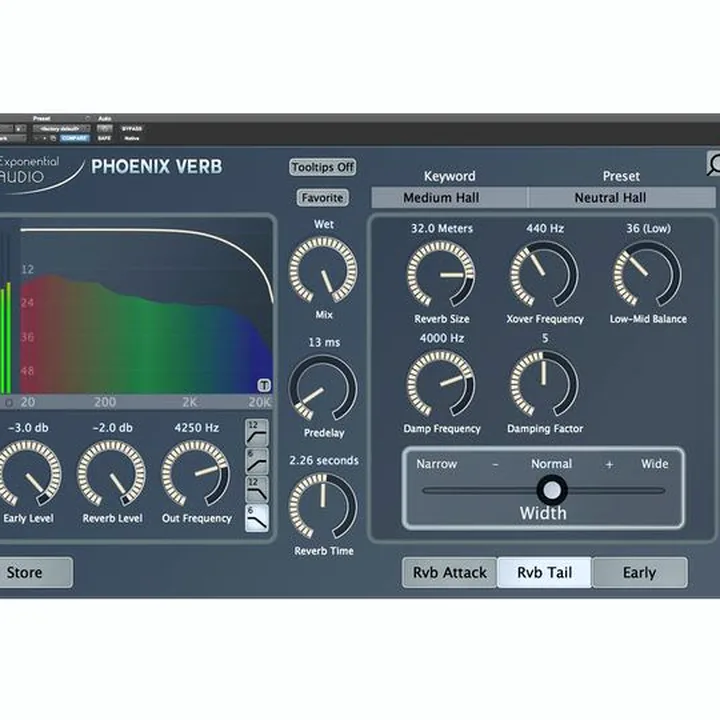Click the 36 (Low) value

[x=648, y=228]
